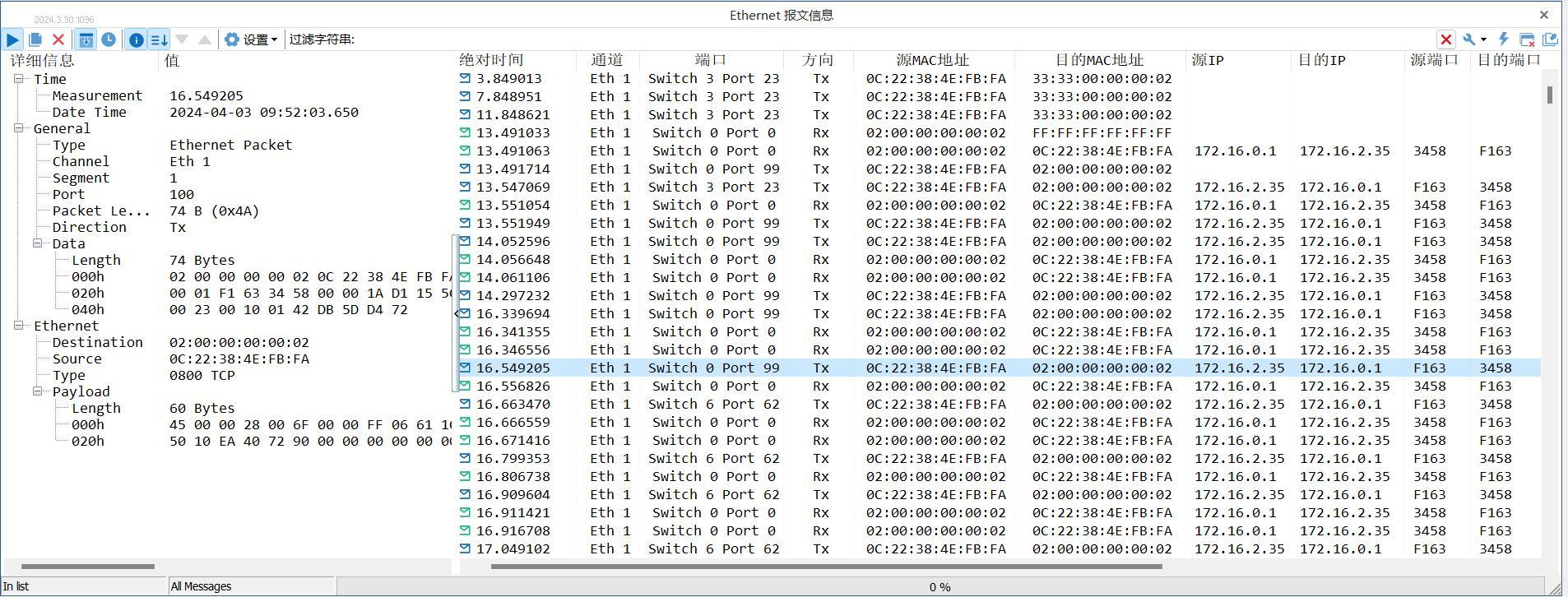
Task: Click the icon of message 16.549205
Action: [465, 368]
